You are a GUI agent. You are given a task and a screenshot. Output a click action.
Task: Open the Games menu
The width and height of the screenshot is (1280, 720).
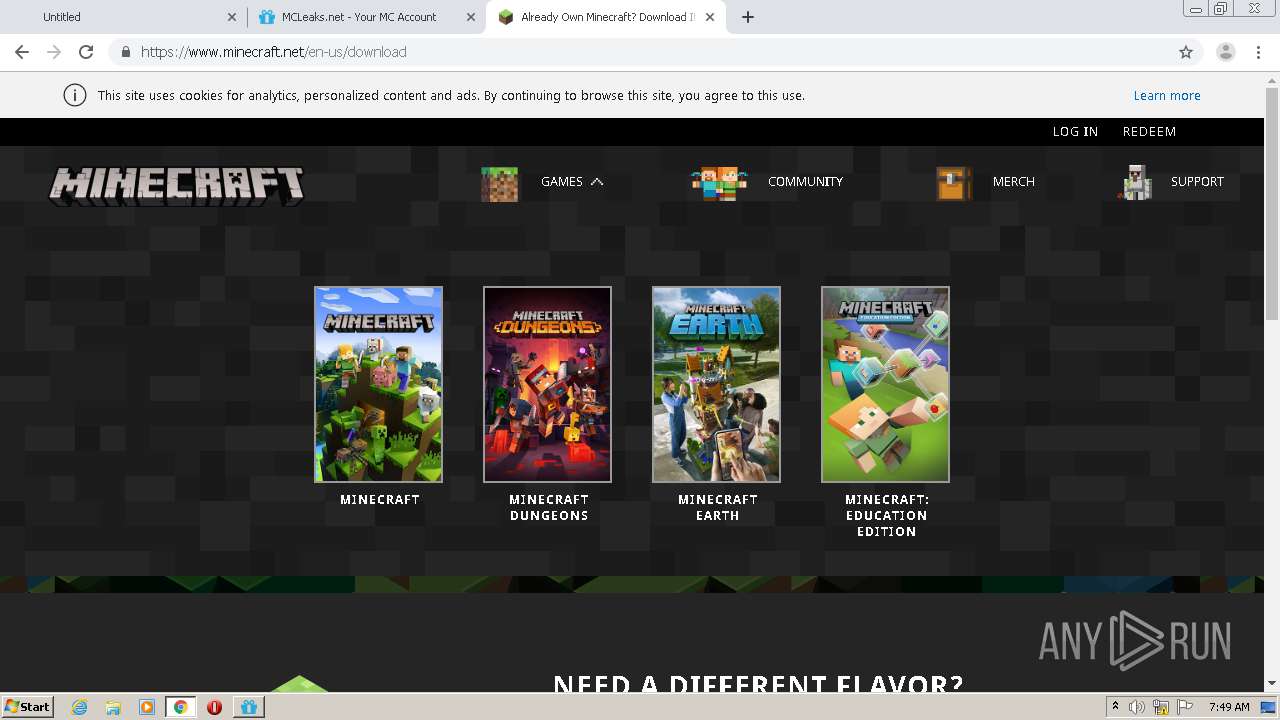tap(562, 182)
